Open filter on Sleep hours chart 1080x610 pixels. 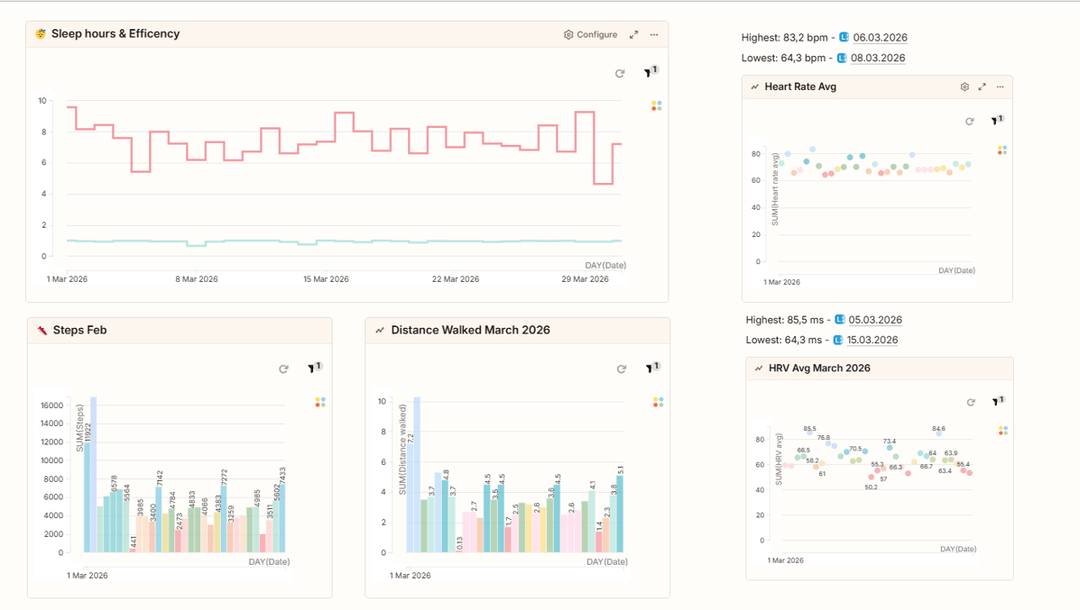pyautogui.click(x=649, y=73)
